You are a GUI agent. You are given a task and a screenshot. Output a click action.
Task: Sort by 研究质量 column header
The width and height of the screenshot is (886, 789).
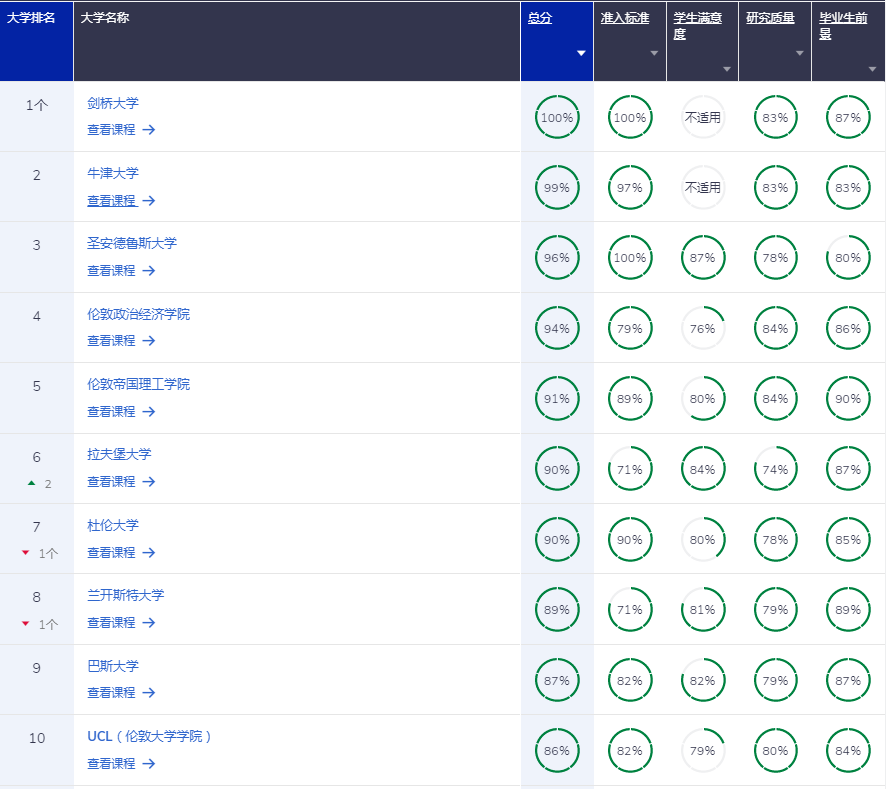tap(770, 18)
